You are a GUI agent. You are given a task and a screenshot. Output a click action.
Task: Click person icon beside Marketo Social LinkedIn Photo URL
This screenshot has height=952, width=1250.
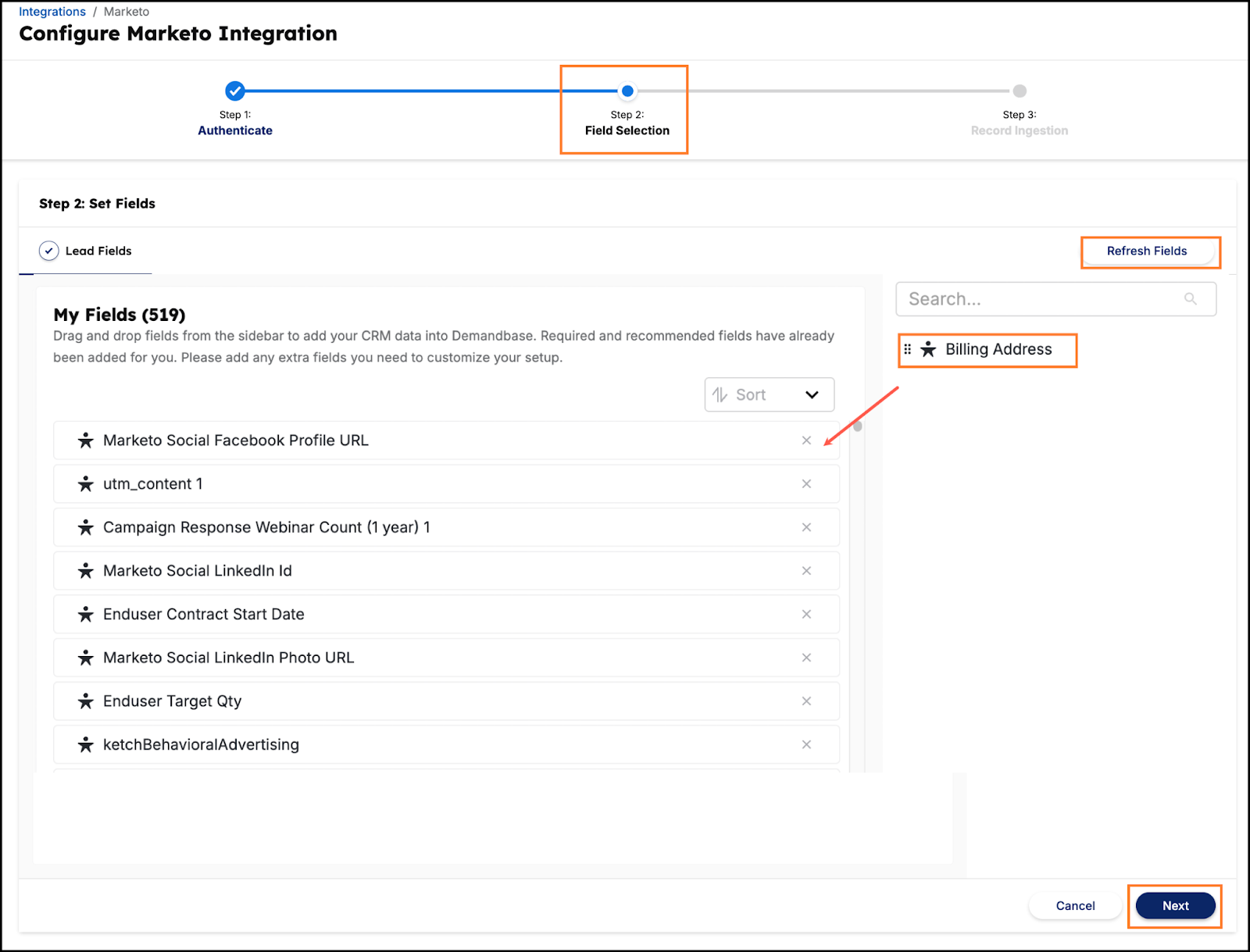pyautogui.click(x=86, y=658)
